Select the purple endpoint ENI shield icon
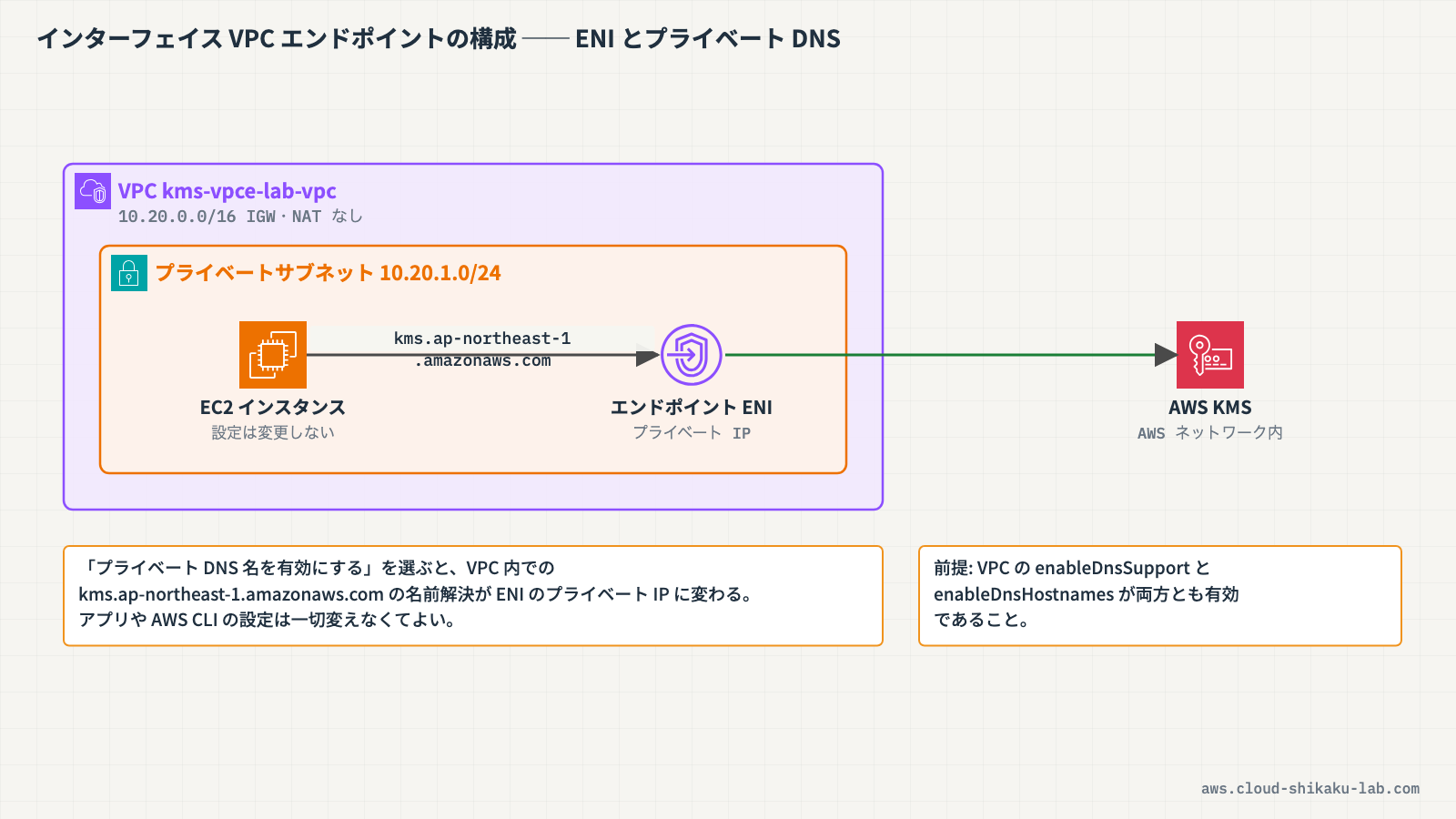The image size is (1456, 819). (x=692, y=355)
